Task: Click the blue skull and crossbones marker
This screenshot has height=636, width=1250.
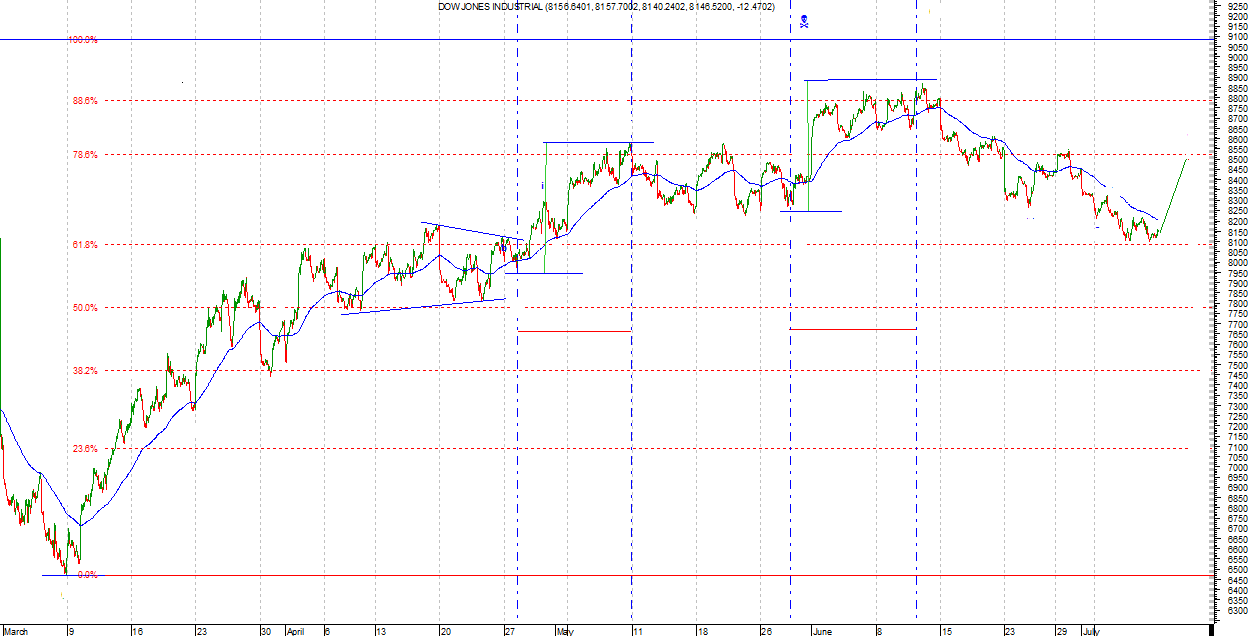Action: [804, 20]
